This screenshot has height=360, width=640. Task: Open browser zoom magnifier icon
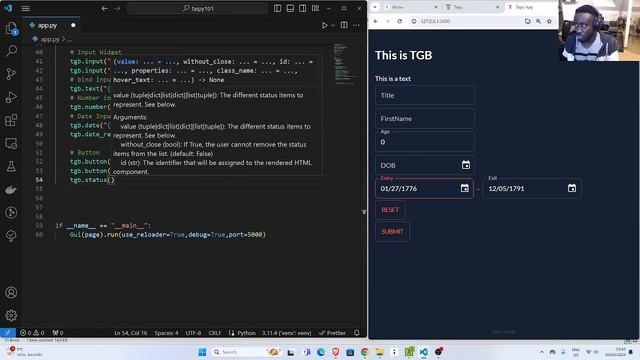[x=538, y=21]
